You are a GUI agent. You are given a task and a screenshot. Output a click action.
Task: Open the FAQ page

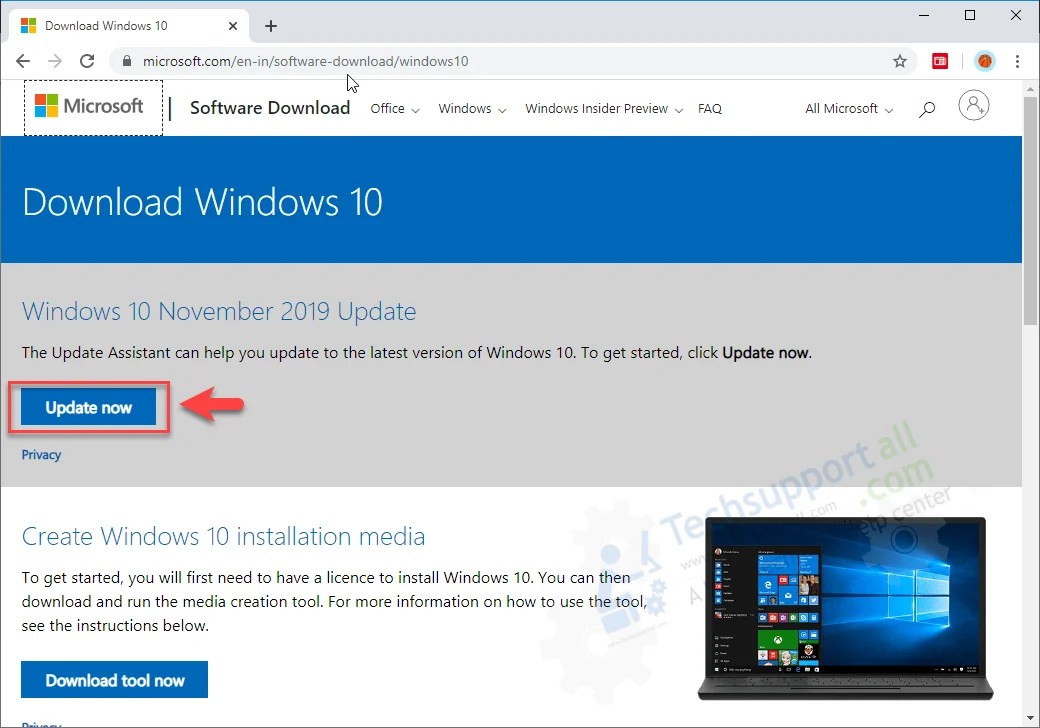click(710, 109)
